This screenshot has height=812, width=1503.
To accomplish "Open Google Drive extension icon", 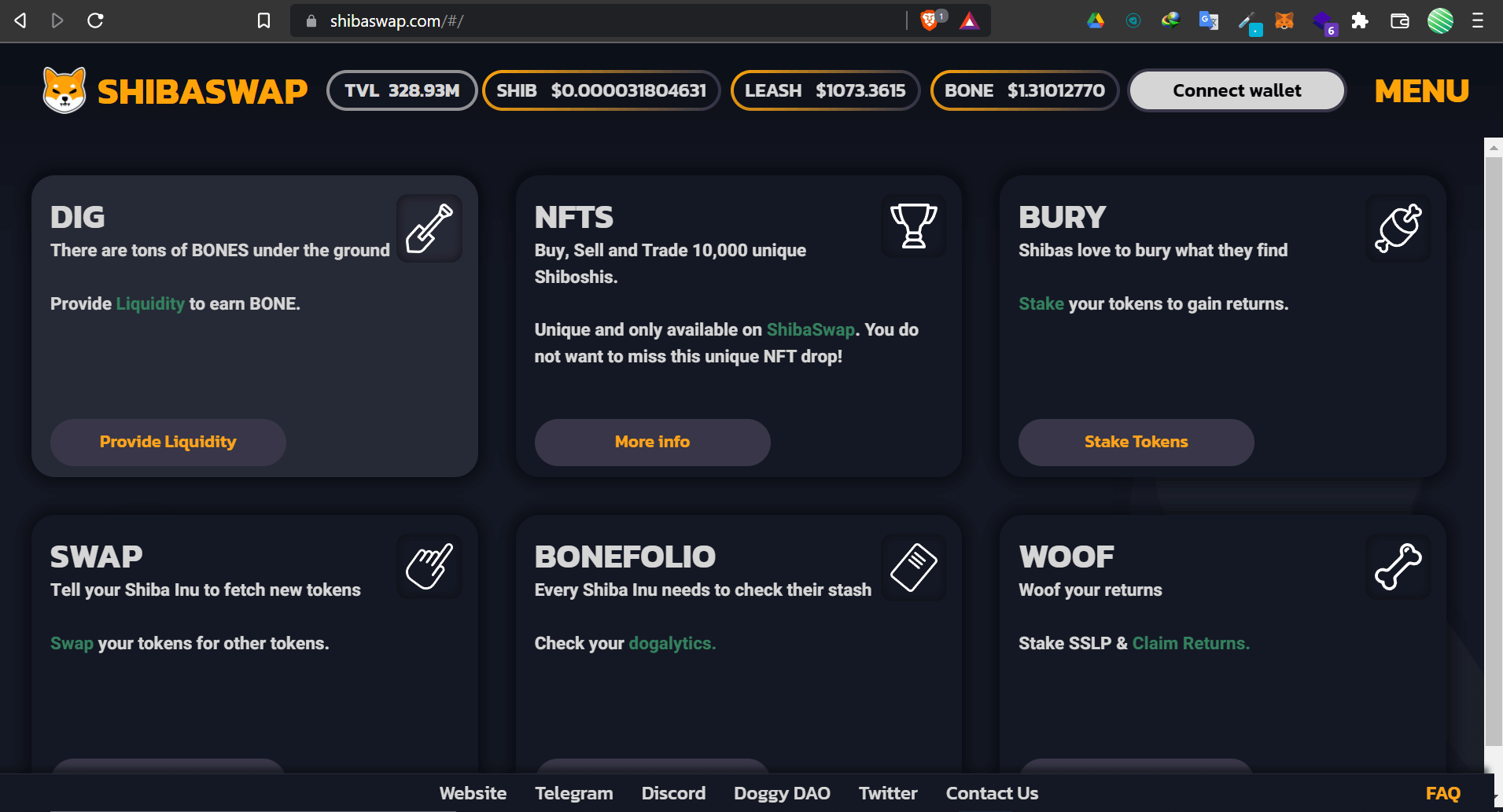I will [1096, 21].
